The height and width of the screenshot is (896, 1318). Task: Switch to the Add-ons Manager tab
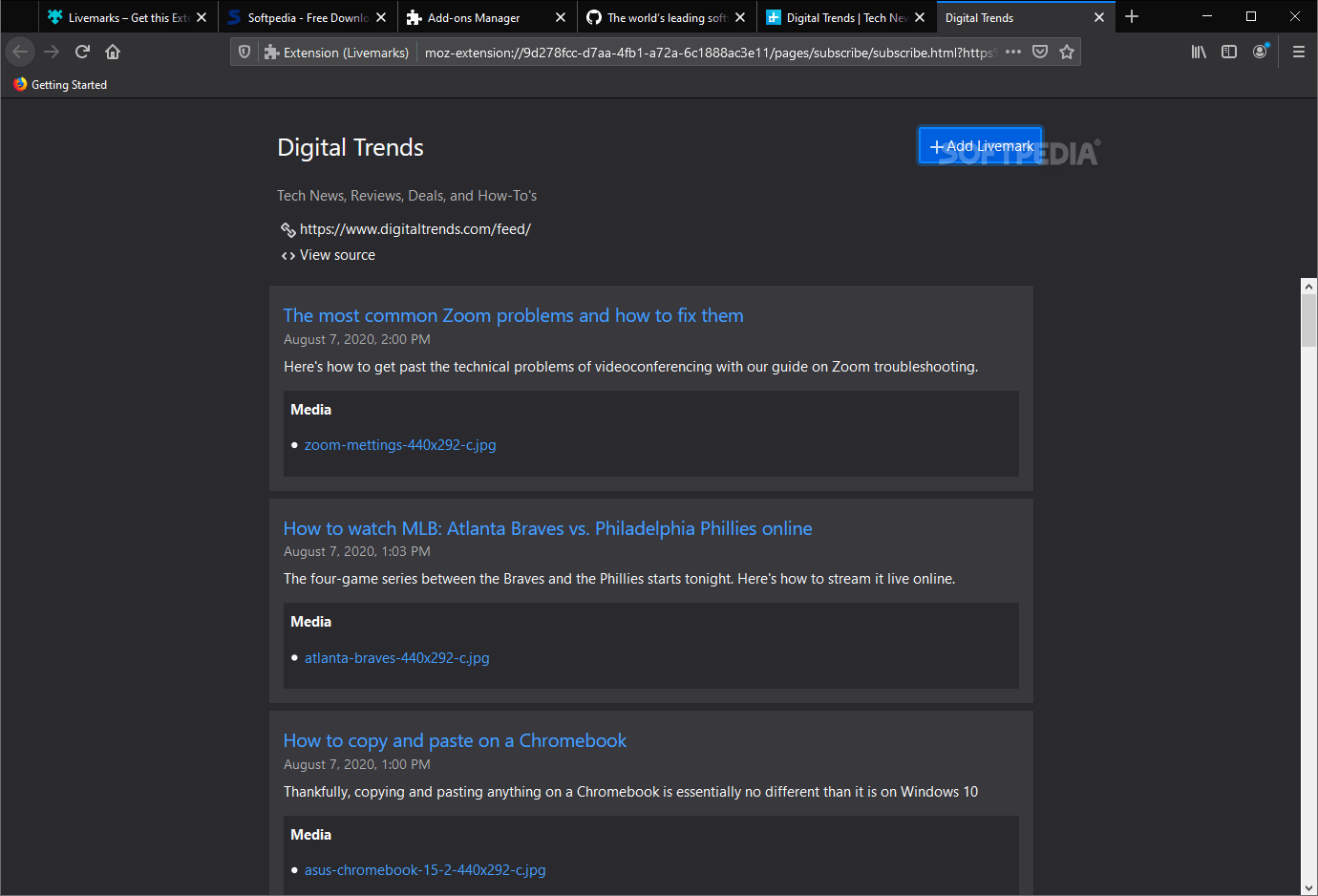487,17
